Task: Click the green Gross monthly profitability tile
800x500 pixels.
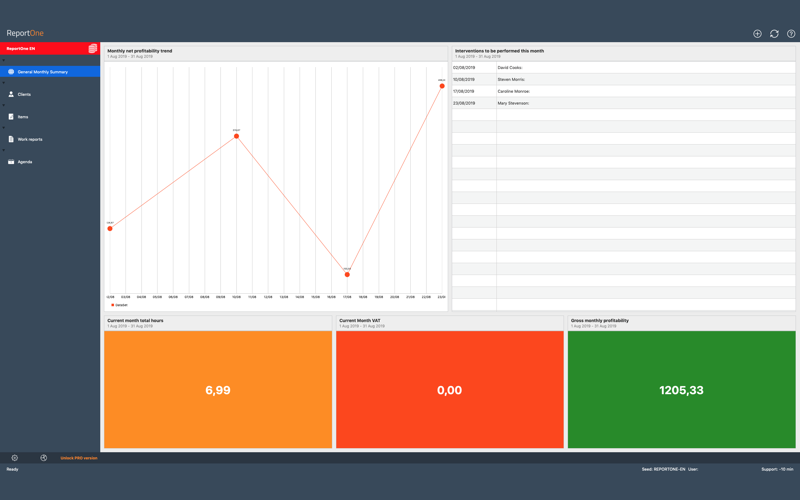Action: coord(682,390)
